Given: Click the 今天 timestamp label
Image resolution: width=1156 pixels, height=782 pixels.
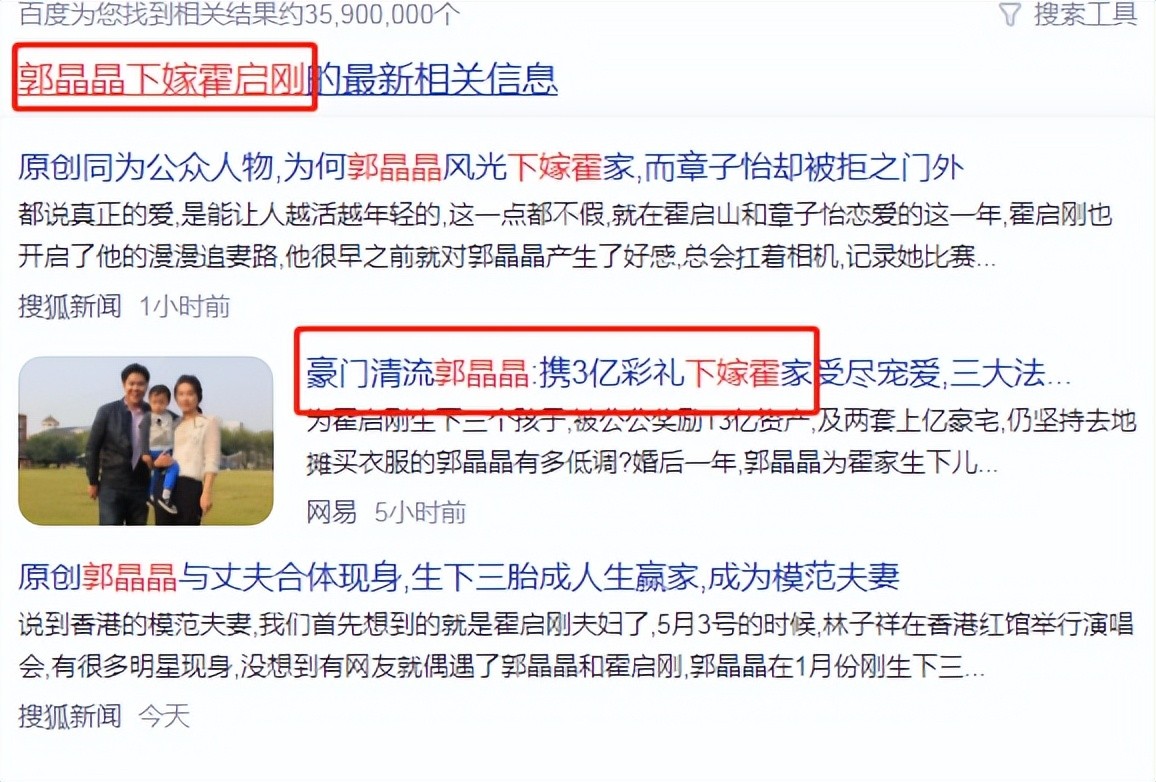Looking at the screenshot, I should coord(164,716).
